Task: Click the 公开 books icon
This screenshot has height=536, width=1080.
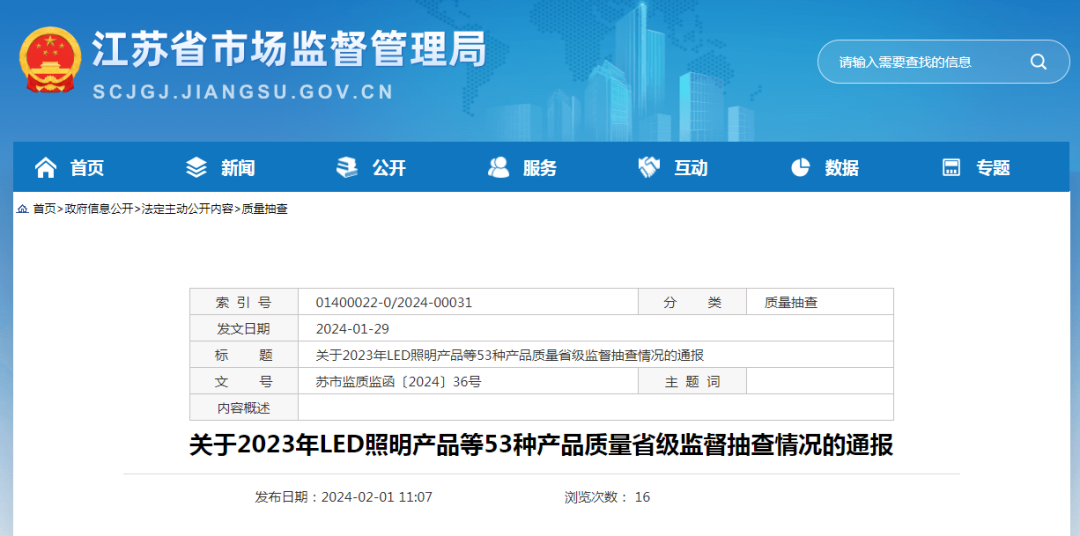Action: [x=347, y=167]
